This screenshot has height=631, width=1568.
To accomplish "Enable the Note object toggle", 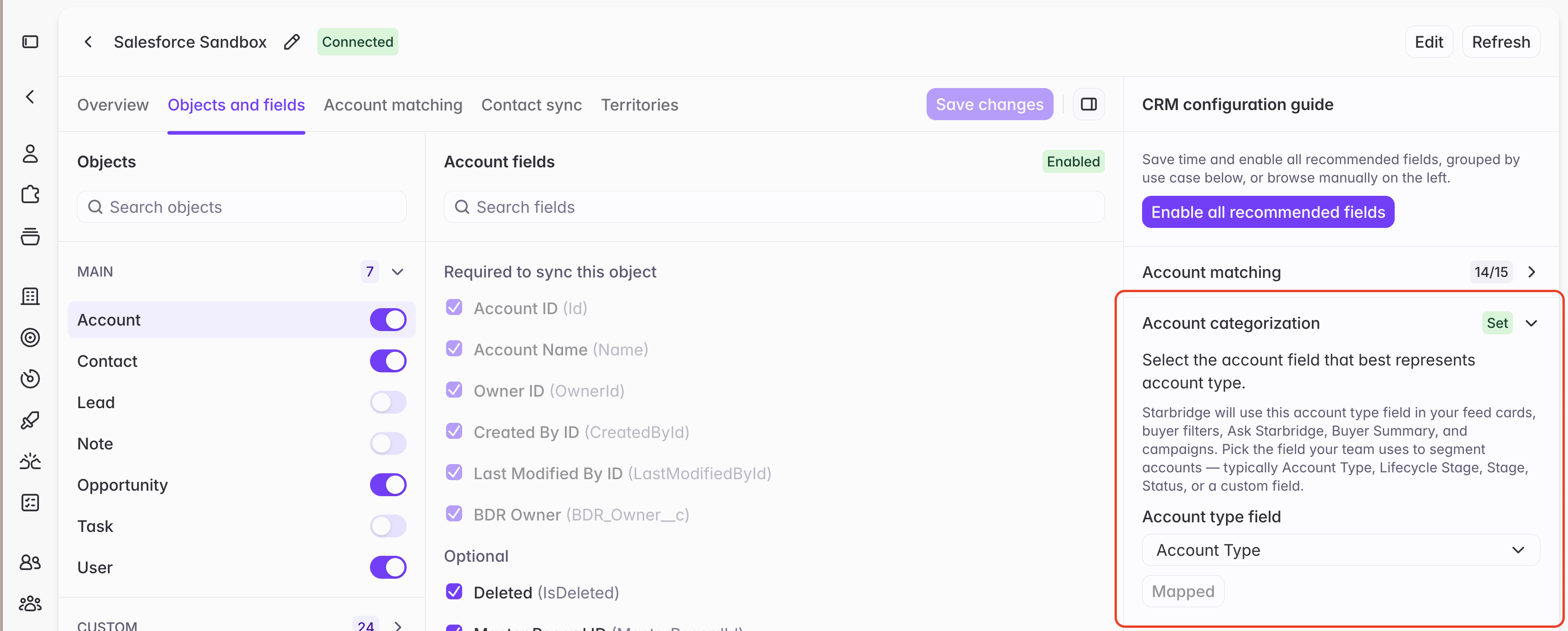I will point(388,444).
